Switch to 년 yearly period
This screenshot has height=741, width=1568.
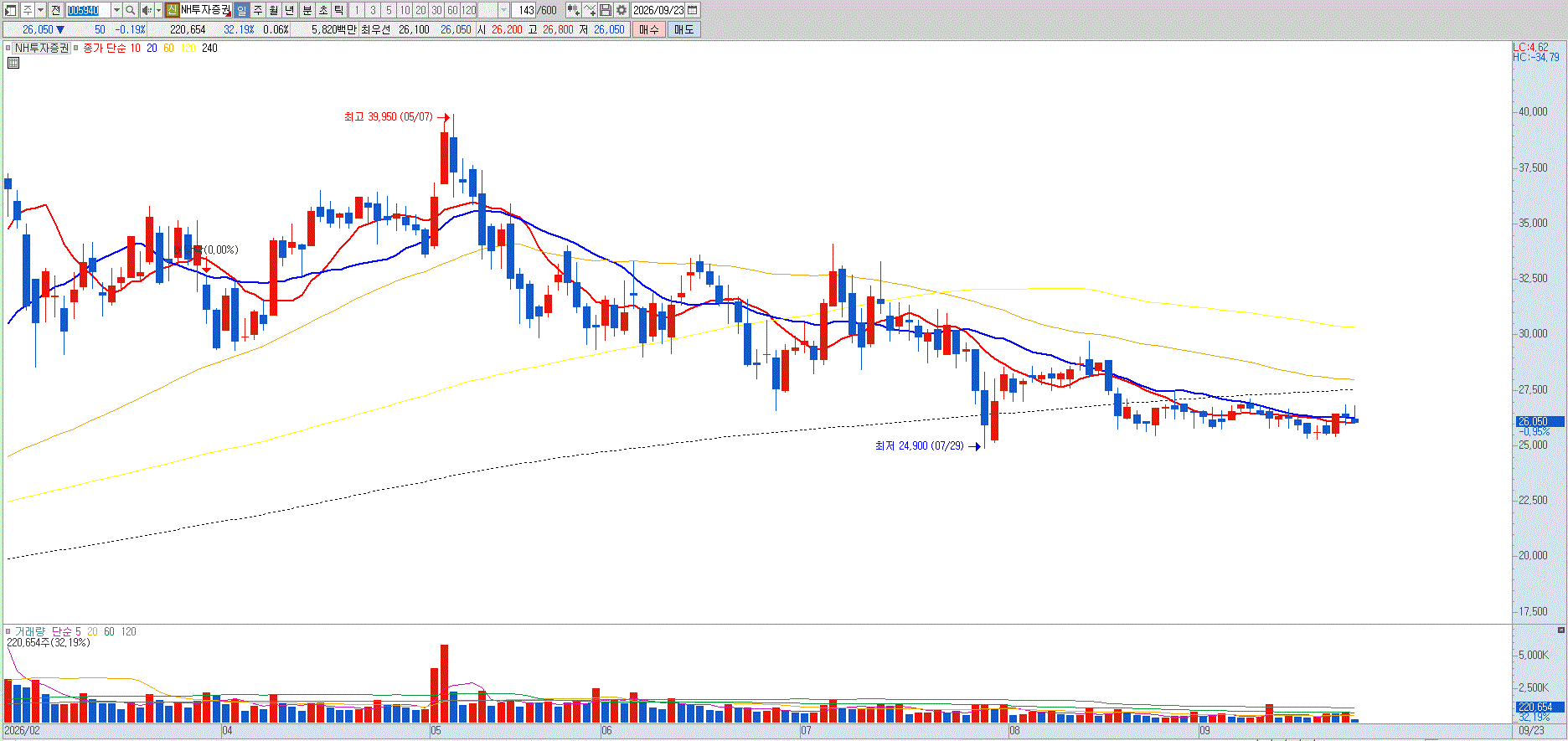[290, 10]
